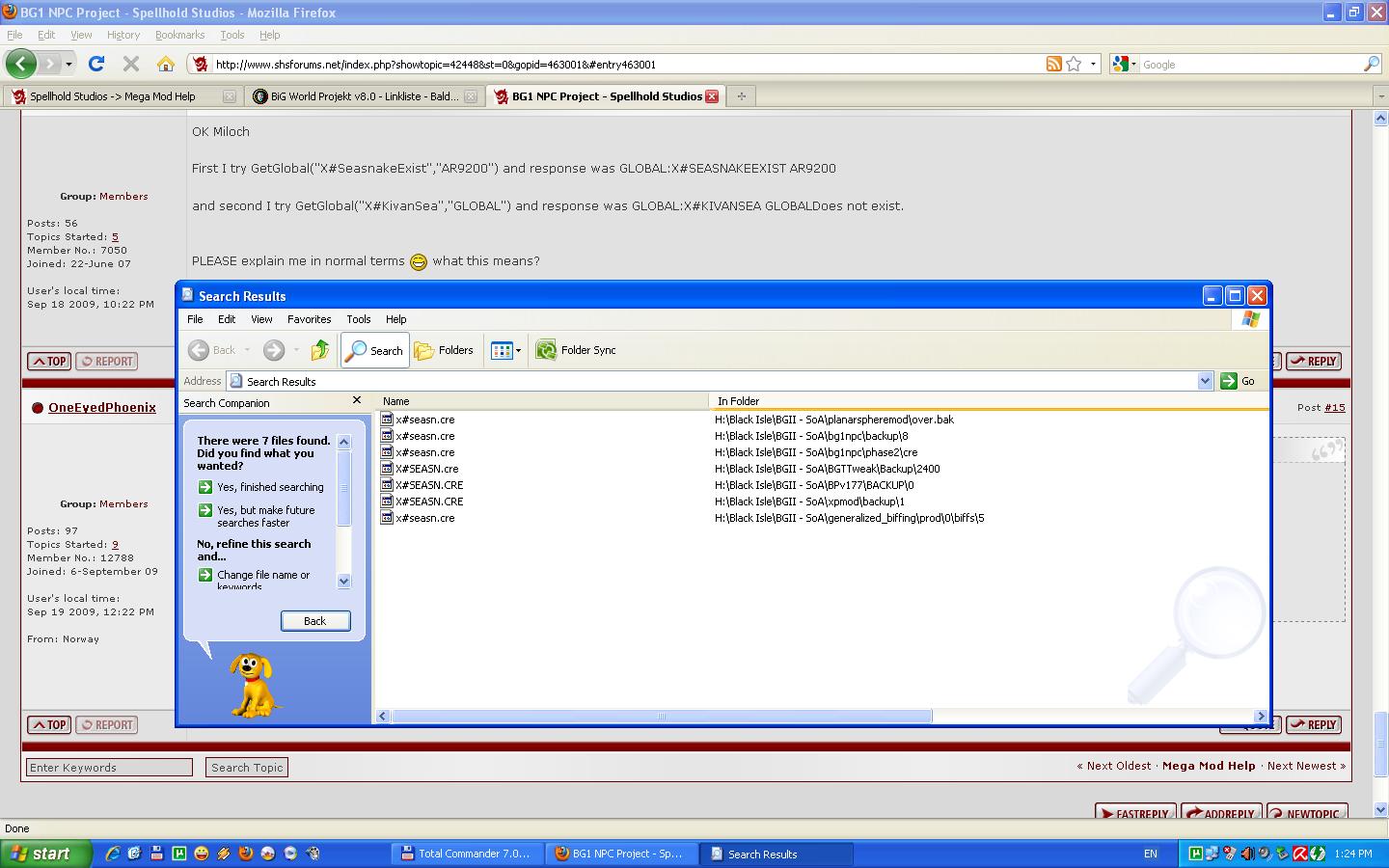
Task: Open Firefox tab list dropdown arrow
Action: (1379, 95)
